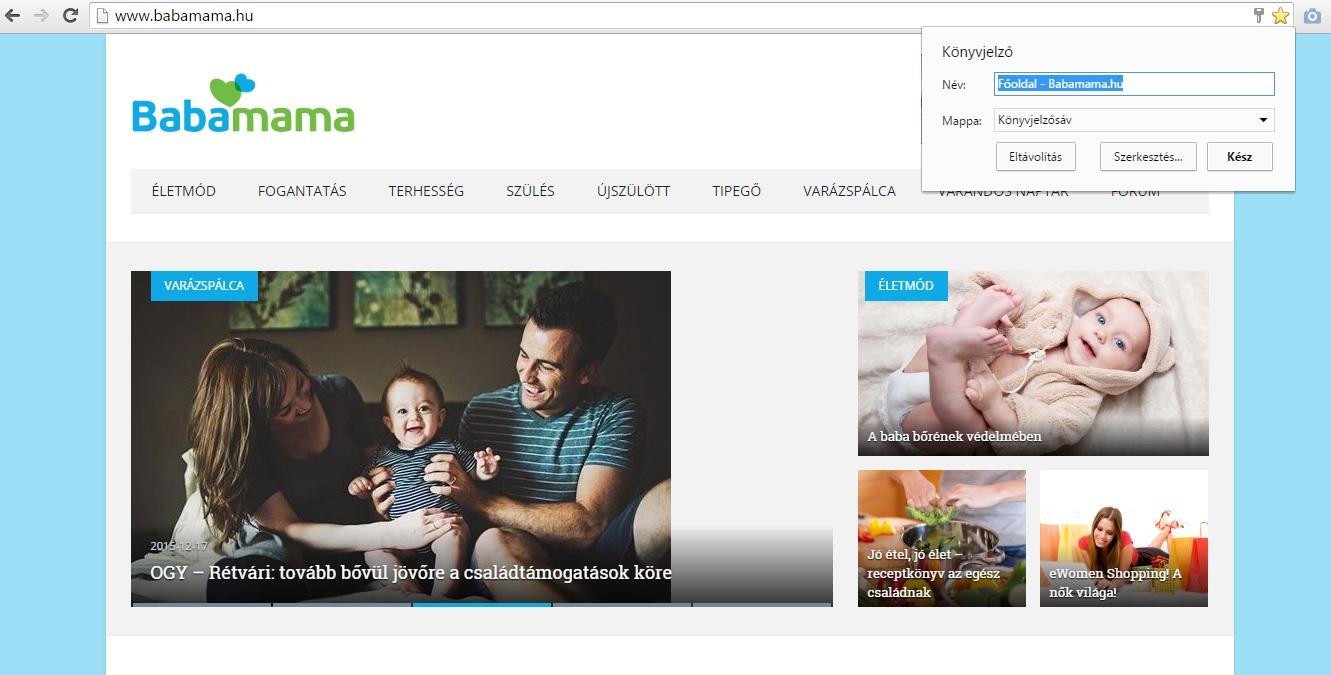Viewport: 1331px width, 675px height.
Task: Click the page icon beside the URL
Action: (101, 15)
